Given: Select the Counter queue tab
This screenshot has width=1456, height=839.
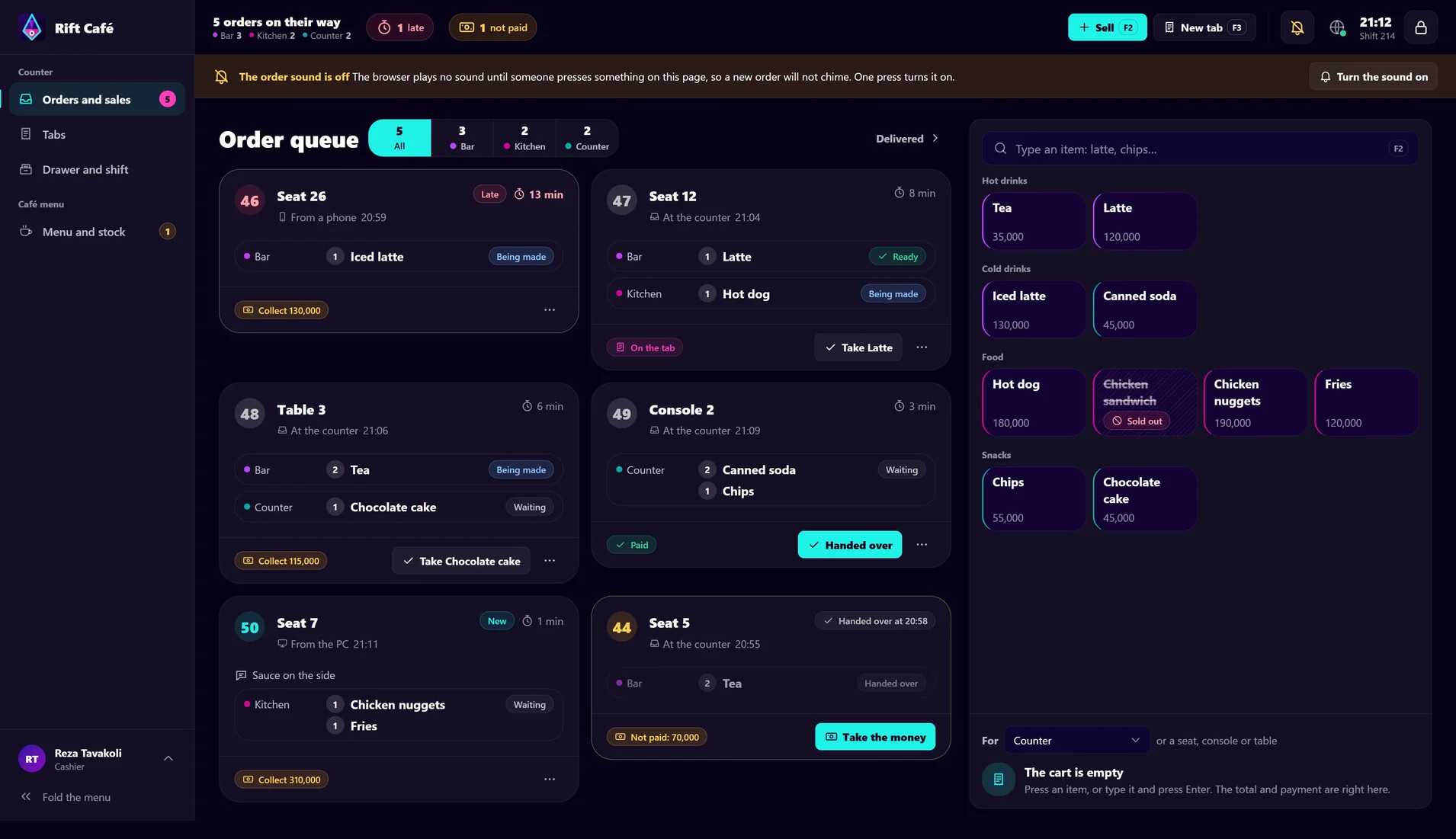Looking at the screenshot, I should [x=587, y=138].
